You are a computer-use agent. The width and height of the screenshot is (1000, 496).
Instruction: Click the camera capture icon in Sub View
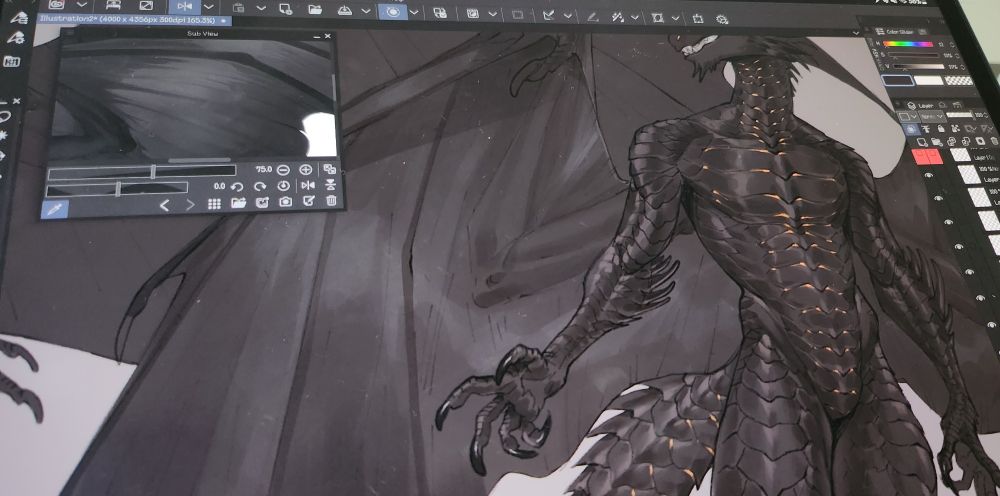pos(285,201)
